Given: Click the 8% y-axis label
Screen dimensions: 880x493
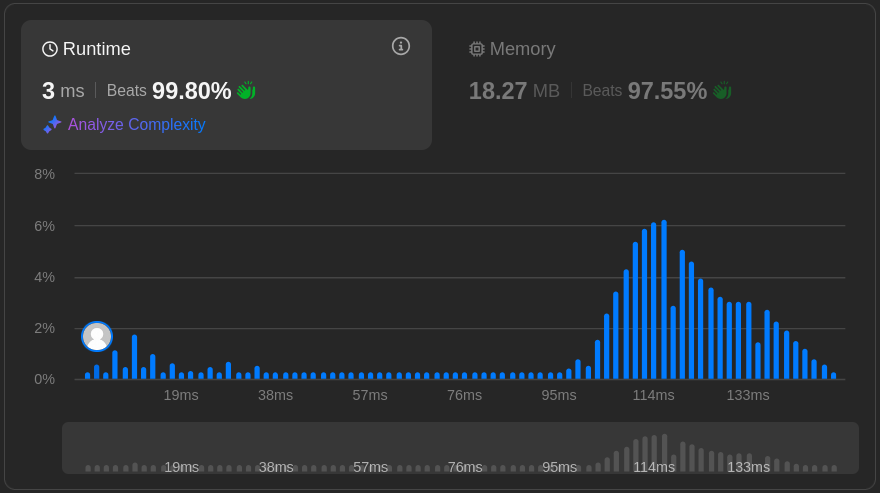Looking at the screenshot, I should click(44, 174).
